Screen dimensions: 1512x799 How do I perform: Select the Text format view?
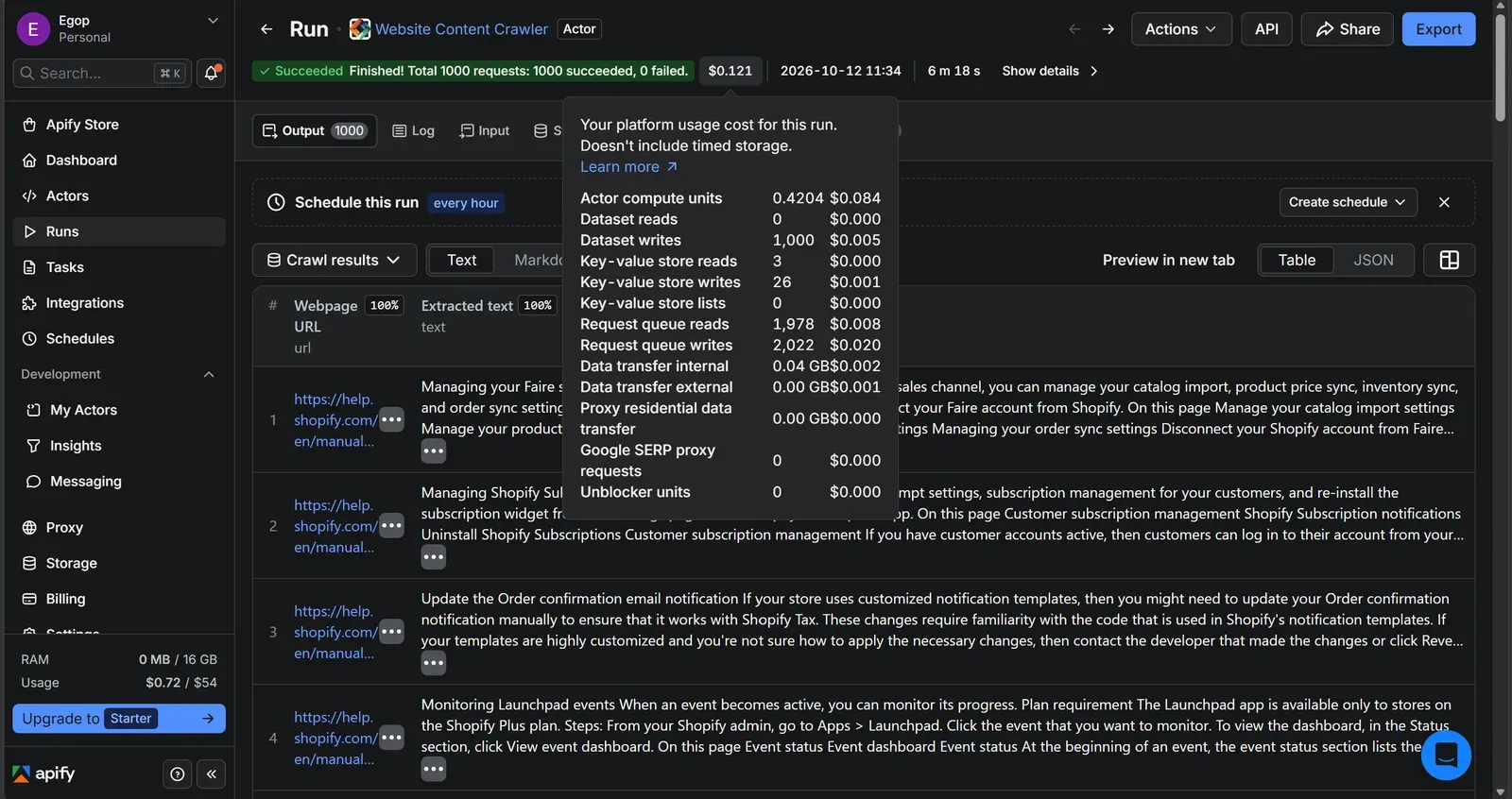pos(461,260)
